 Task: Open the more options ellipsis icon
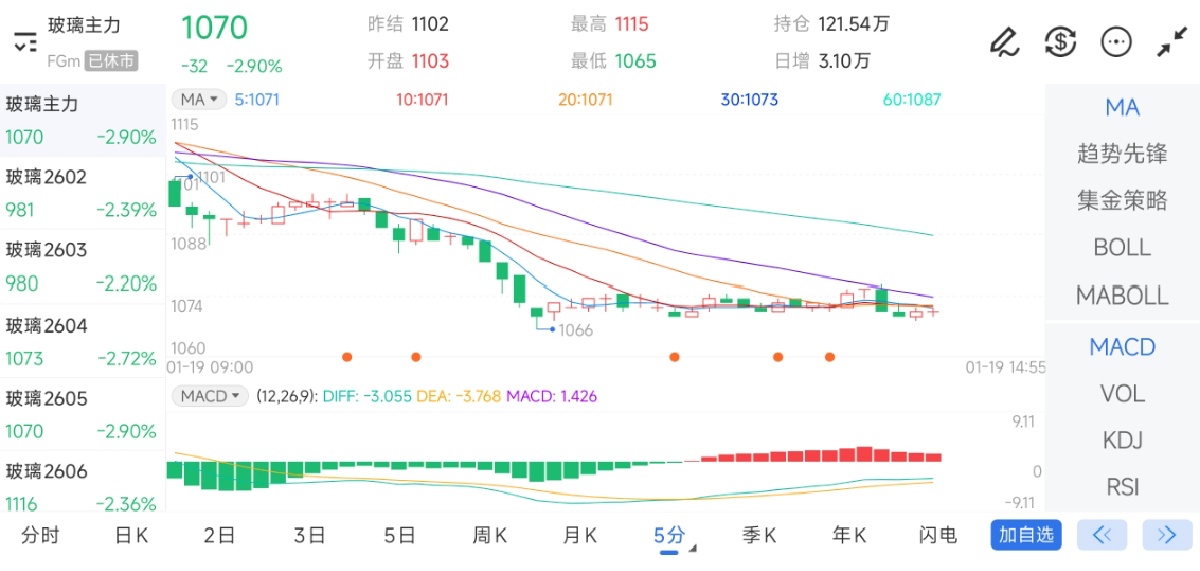coord(1116,42)
